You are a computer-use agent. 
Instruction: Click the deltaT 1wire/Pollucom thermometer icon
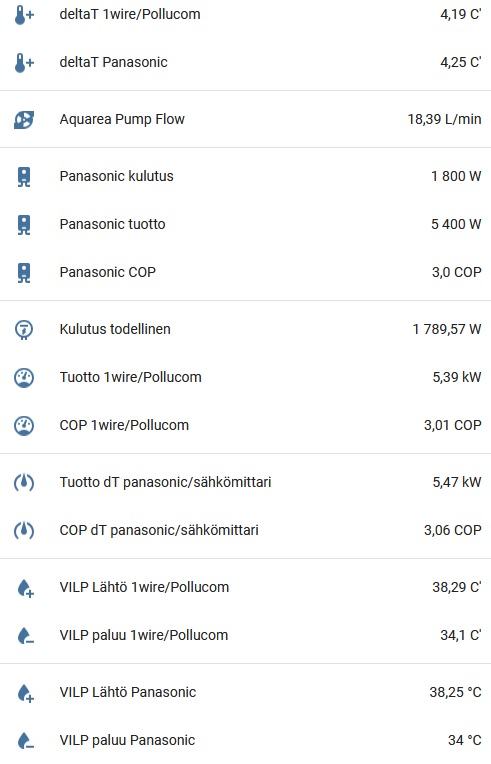click(24, 15)
